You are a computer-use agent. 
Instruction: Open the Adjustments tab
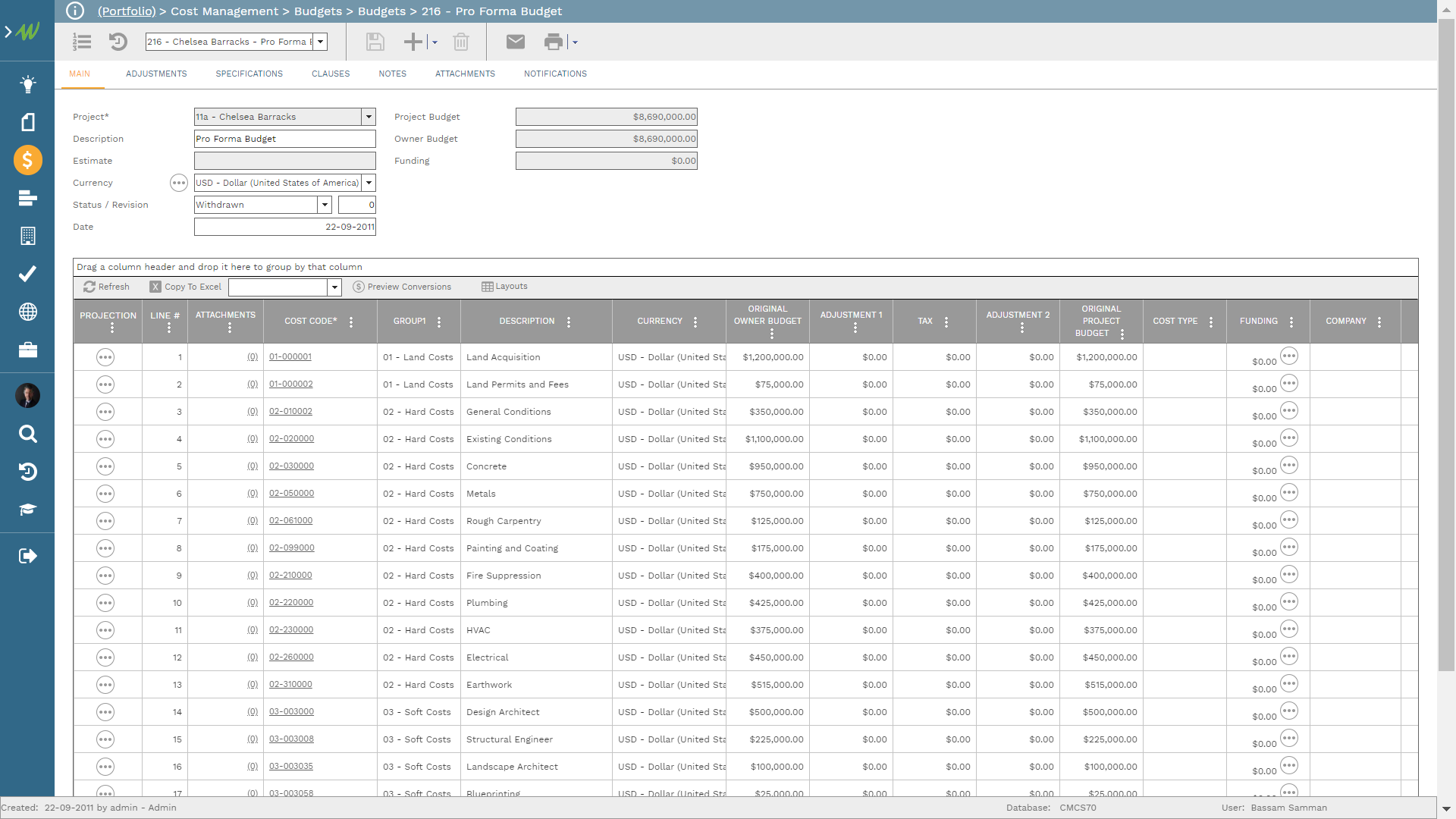click(155, 74)
